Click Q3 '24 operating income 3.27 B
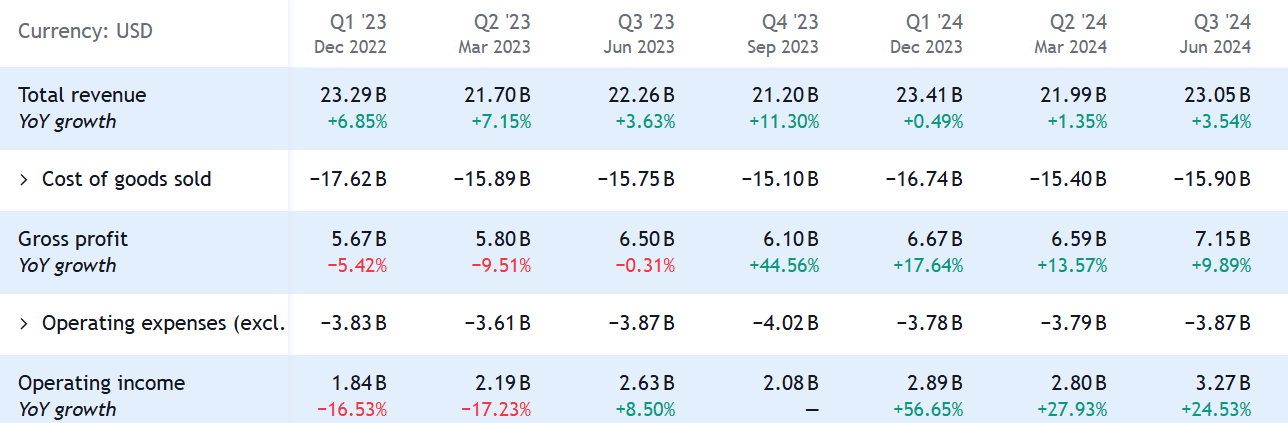Viewport: 1288px width, 423px height. tap(1219, 384)
